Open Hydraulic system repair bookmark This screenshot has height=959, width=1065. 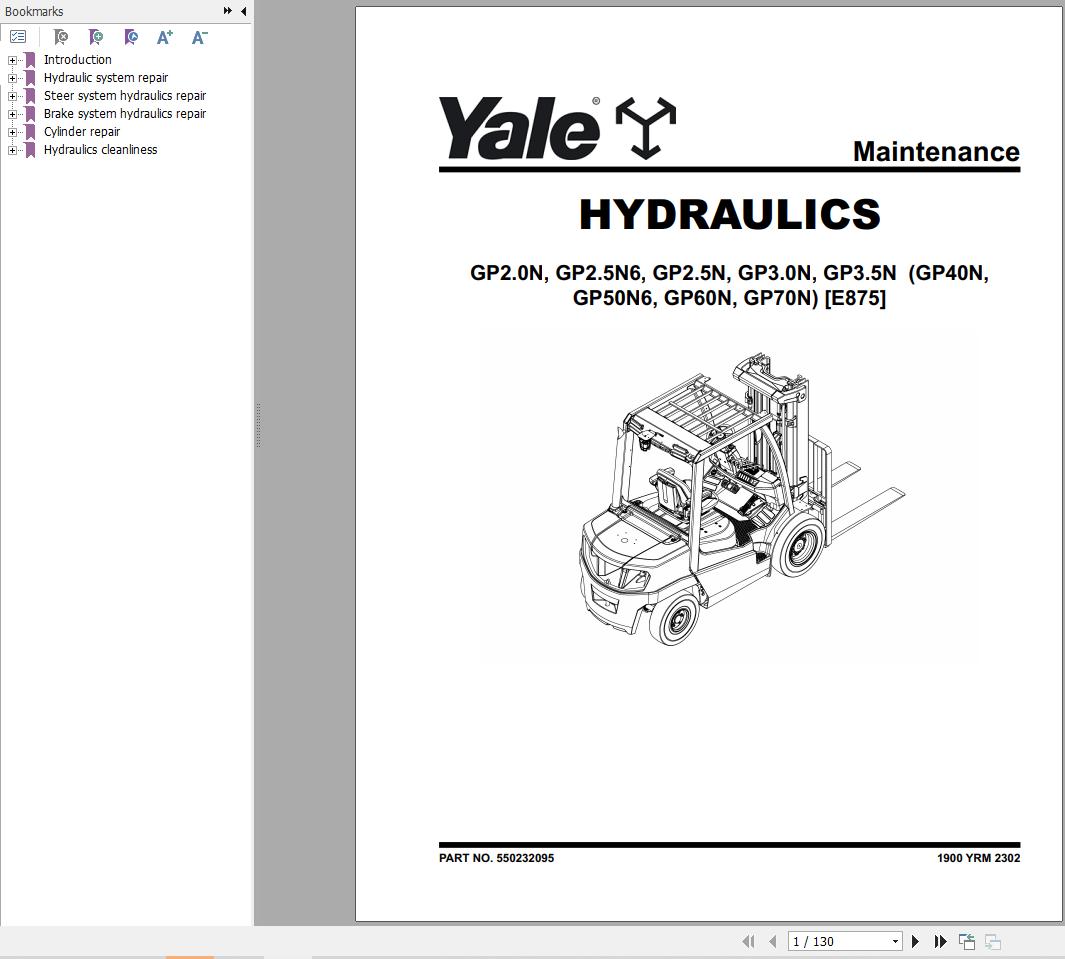106,77
